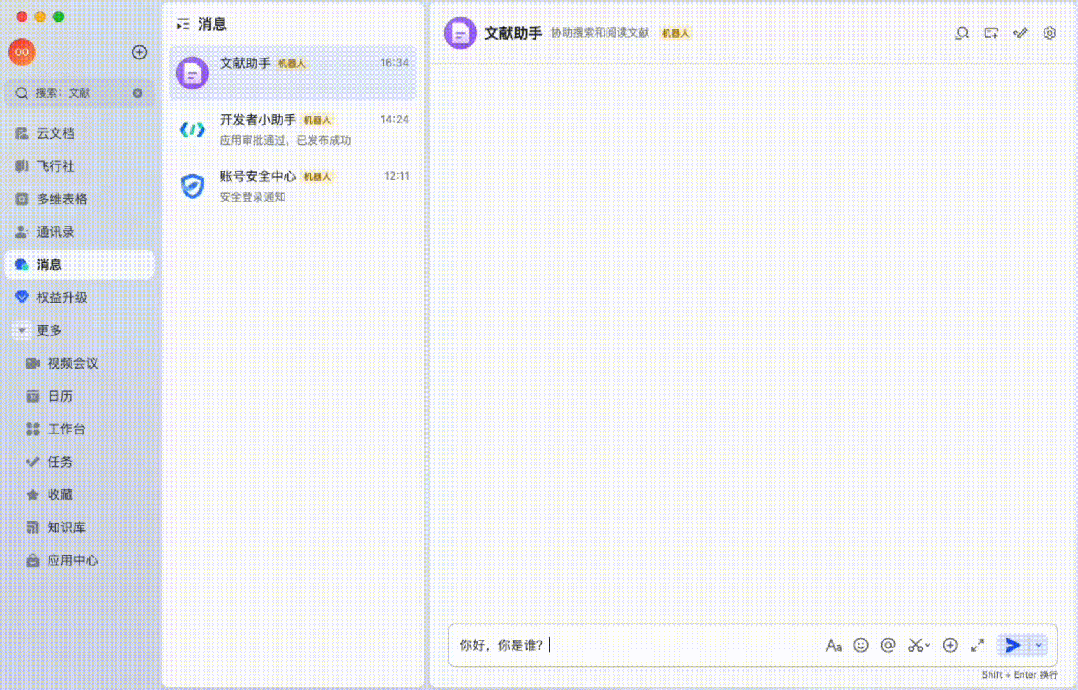
Task: Open the 开发者小助手 conversation
Action: pyautogui.click(x=292, y=129)
